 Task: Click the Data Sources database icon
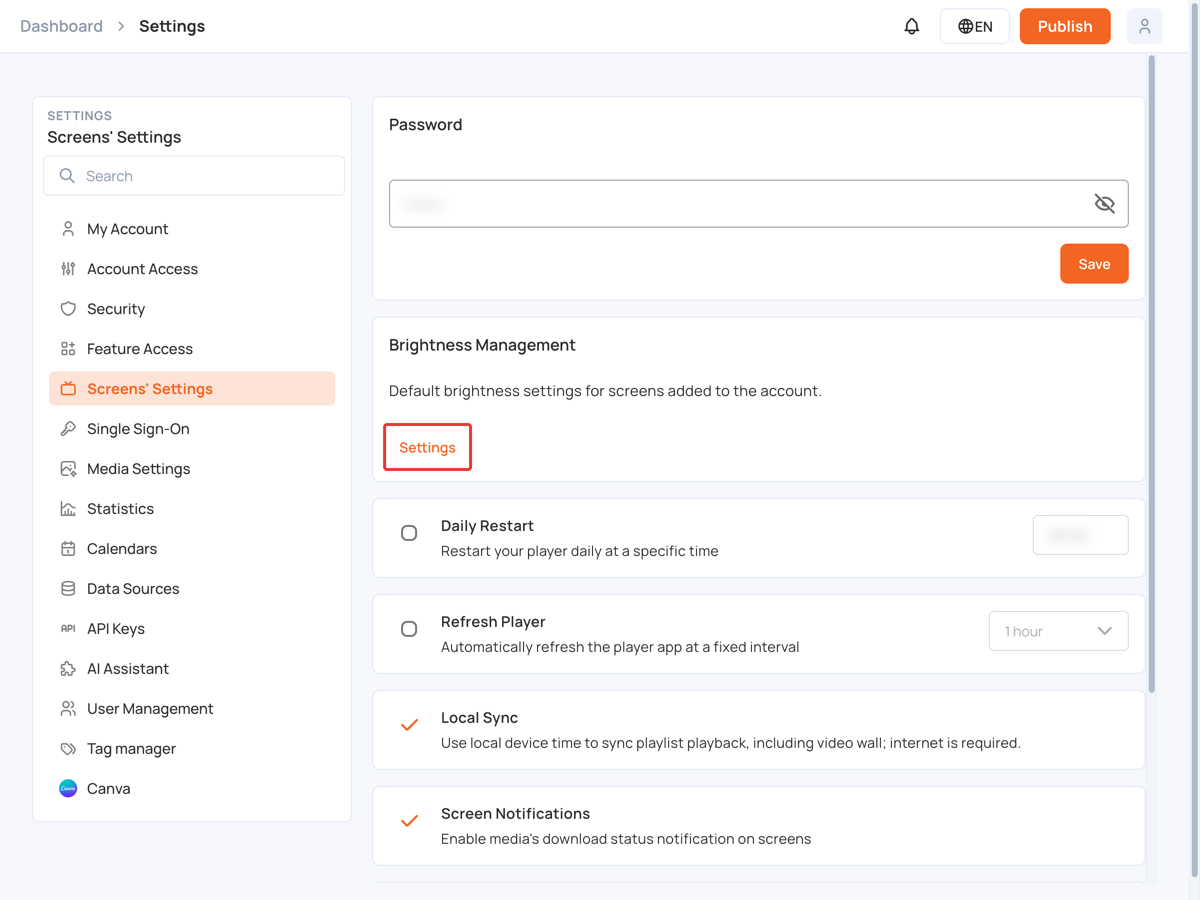68,589
